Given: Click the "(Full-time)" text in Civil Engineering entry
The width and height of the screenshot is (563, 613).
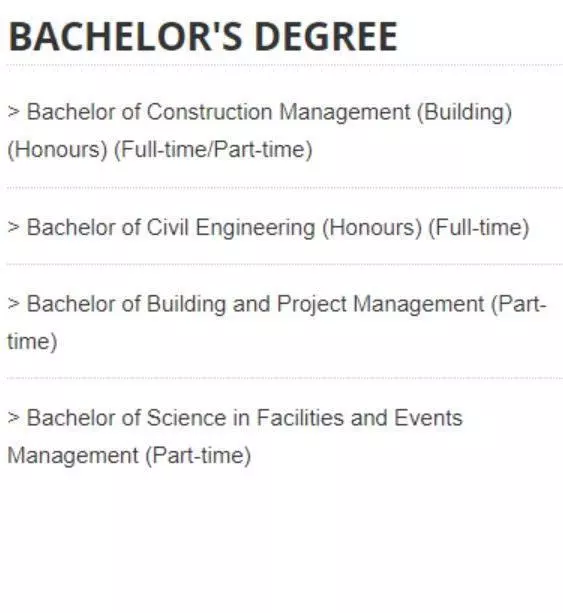Looking at the screenshot, I should (x=479, y=228).
